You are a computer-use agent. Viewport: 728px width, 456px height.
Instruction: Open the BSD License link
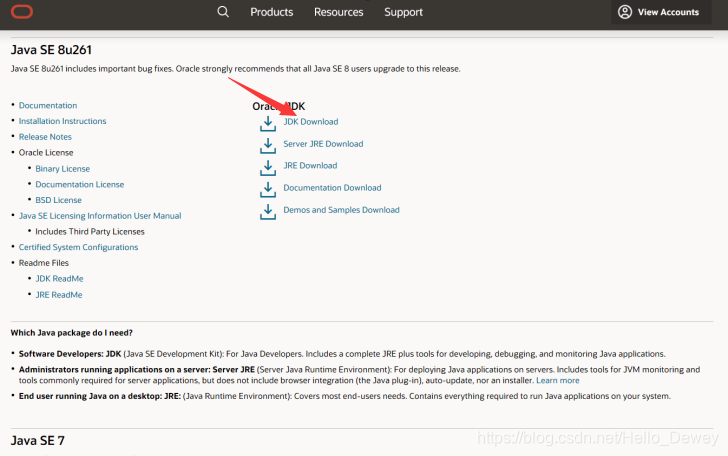[58, 200]
